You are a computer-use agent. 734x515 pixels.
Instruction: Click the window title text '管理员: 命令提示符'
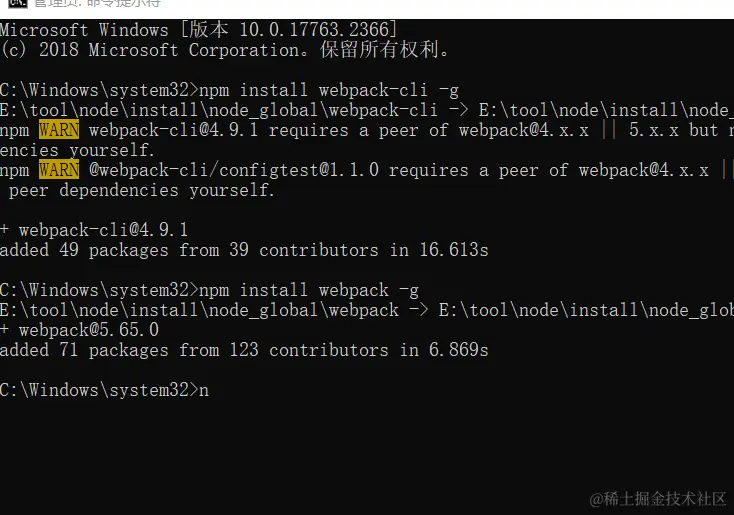click(95, 4)
